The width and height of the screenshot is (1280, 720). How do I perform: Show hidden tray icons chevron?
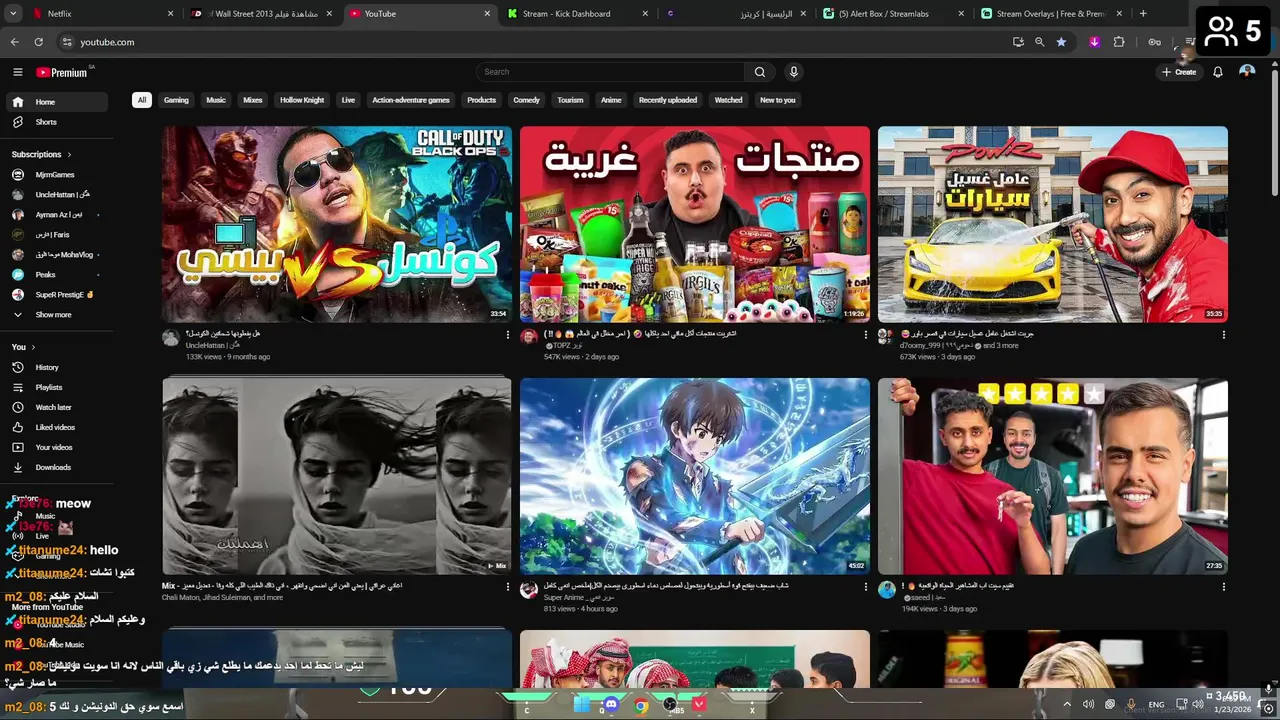click(x=1067, y=705)
